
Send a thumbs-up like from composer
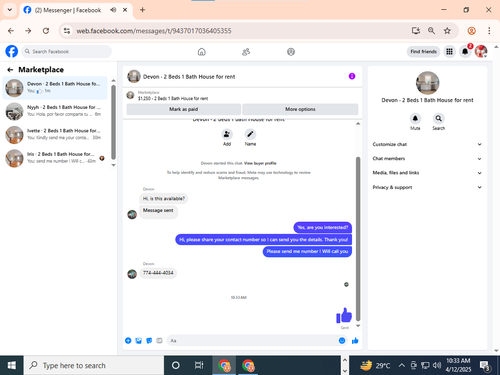point(355,340)
